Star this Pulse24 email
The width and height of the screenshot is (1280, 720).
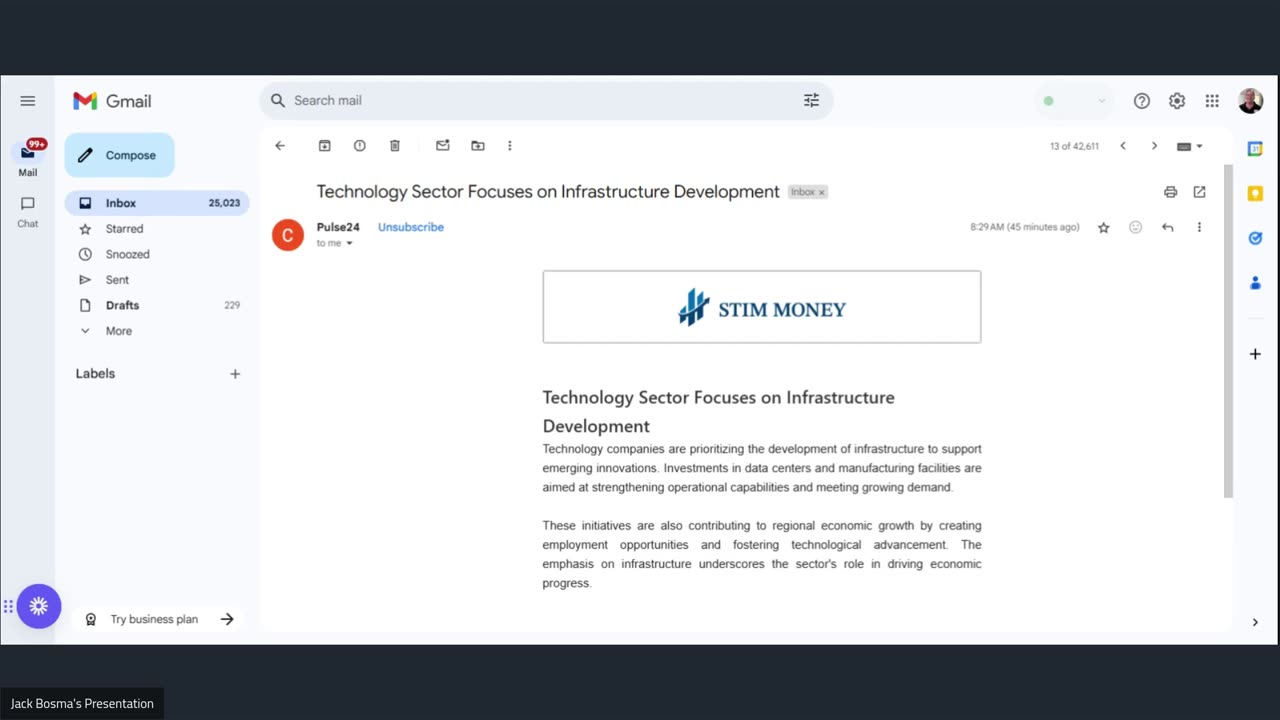[1104, 228]
